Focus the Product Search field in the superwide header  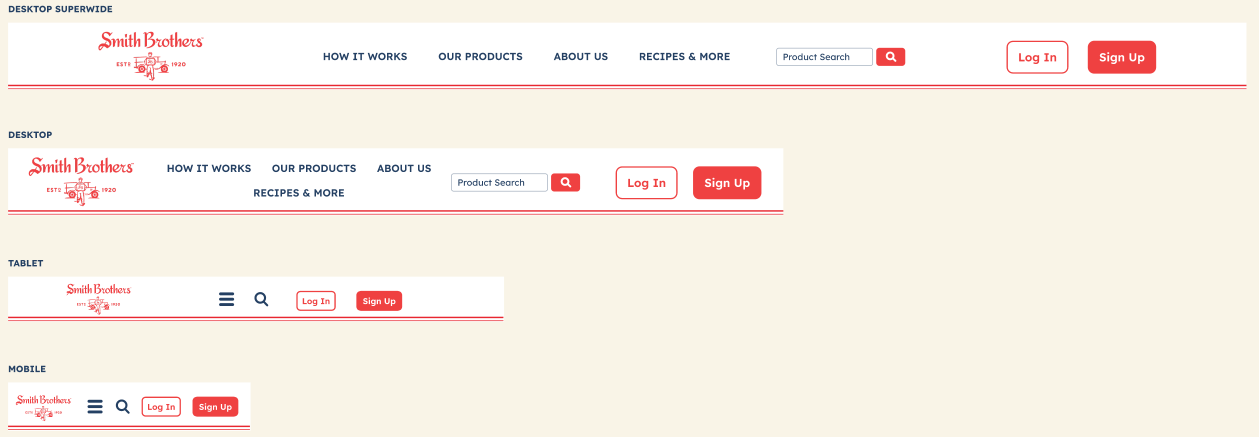pyautogui.click(x=824, y=57)
